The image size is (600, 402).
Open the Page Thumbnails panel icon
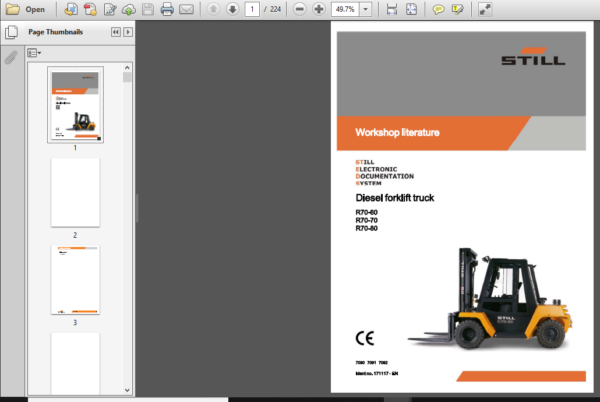[x=11, y=32]
